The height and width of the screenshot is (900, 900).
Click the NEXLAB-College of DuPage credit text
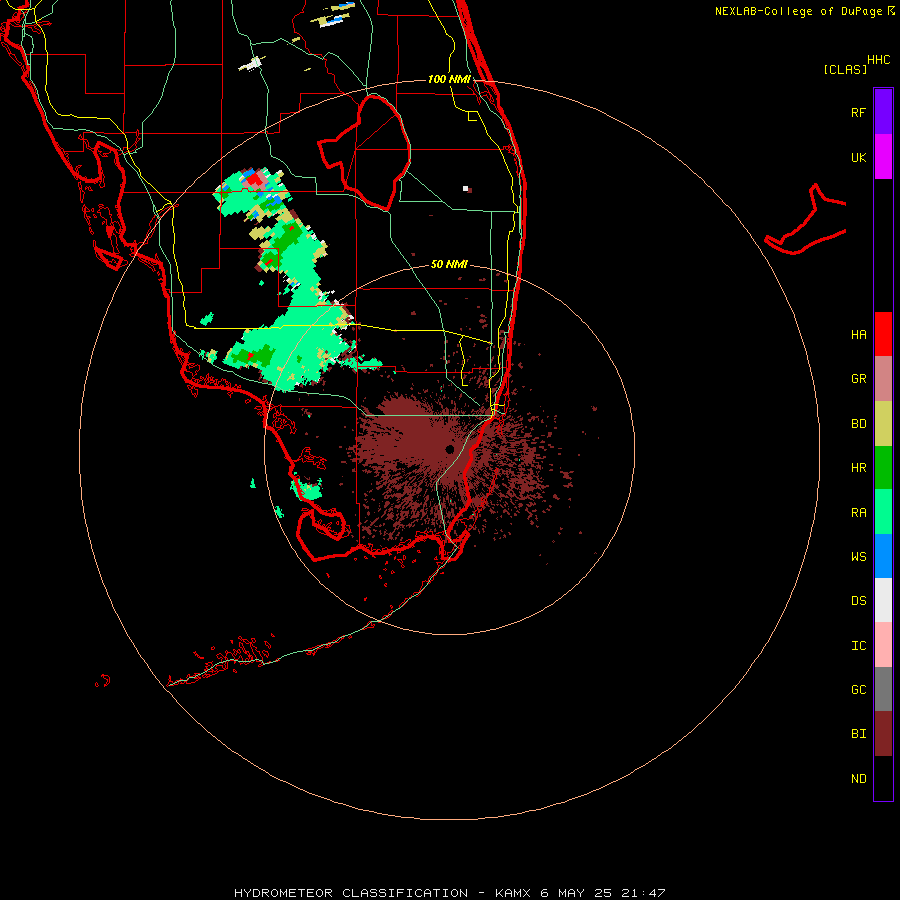point(798,11)
